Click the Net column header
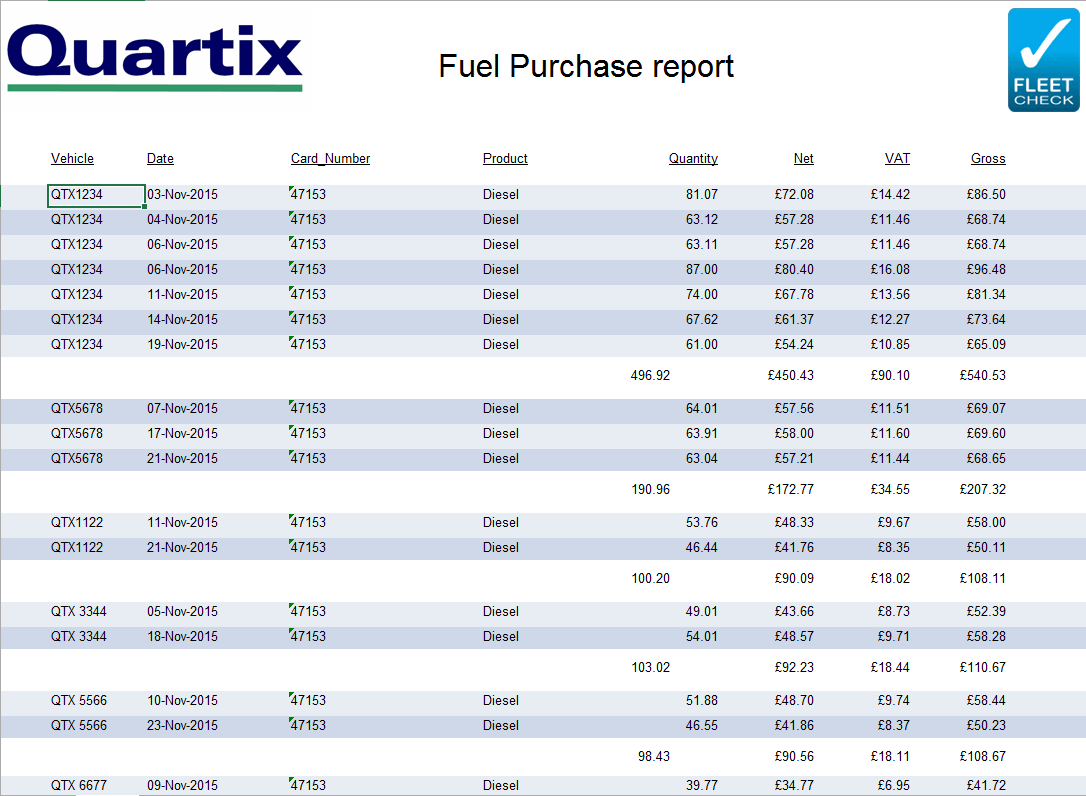Image resolution: width=1086 pixels, height=796 pixels. tap(804, 158)
